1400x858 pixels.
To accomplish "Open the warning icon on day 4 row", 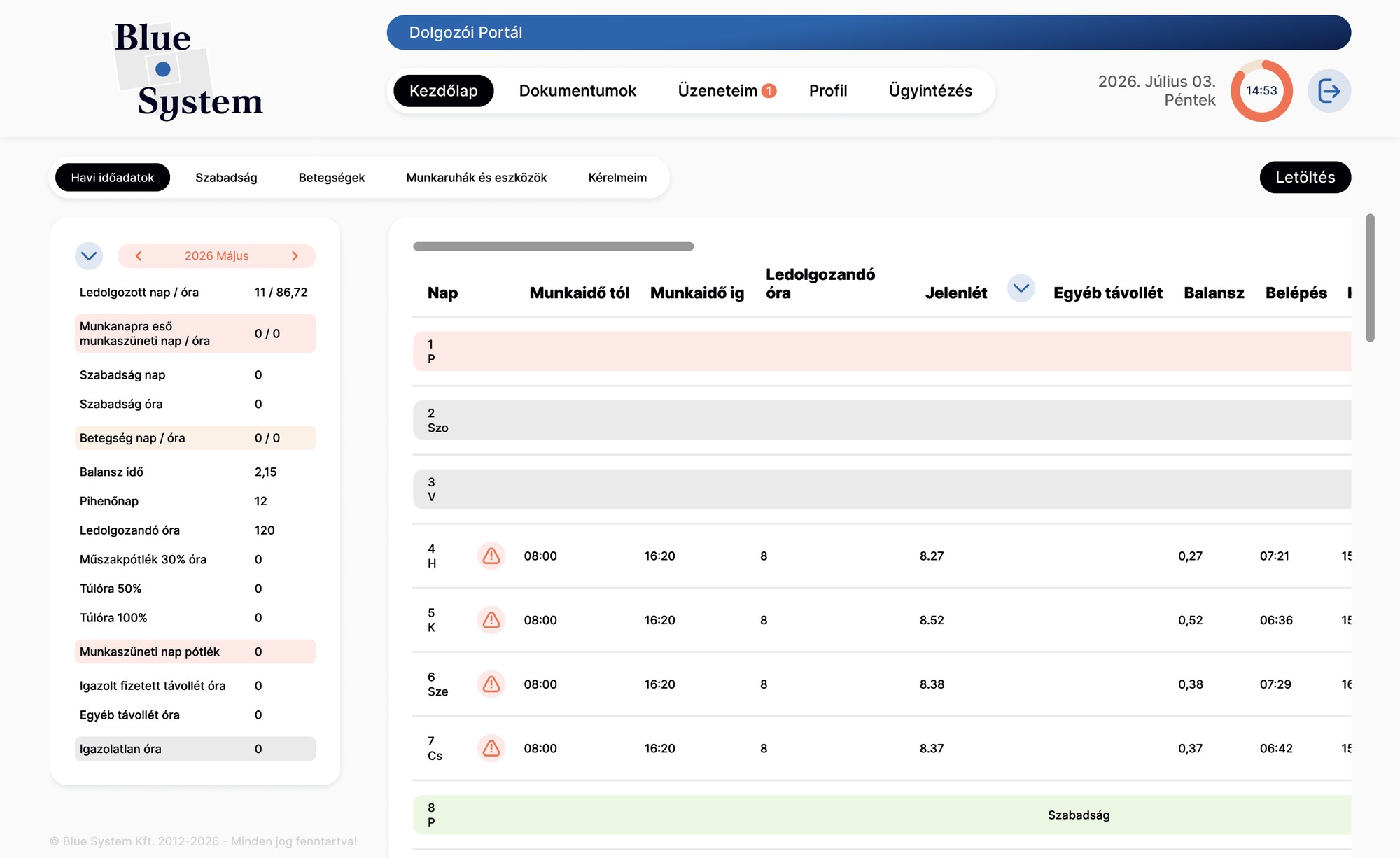I will 491,556.
